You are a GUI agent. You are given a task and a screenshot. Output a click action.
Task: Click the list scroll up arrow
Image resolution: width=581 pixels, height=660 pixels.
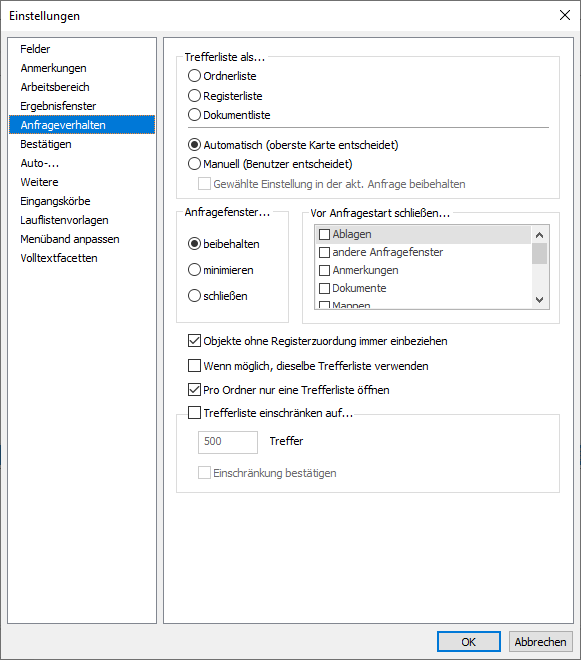(x=539, y=235)
